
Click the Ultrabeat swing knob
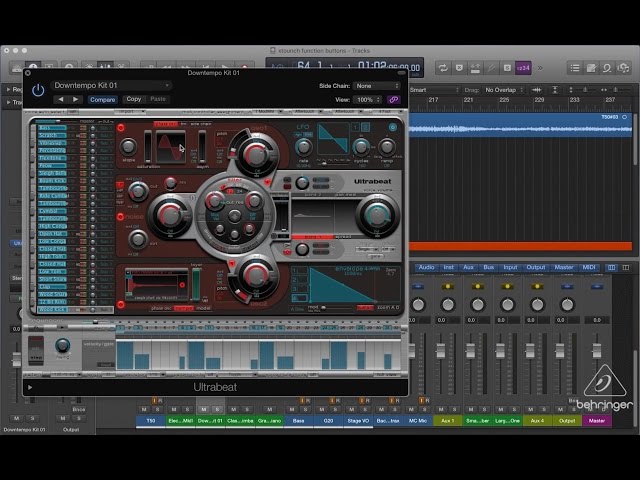tap(62, 346)
